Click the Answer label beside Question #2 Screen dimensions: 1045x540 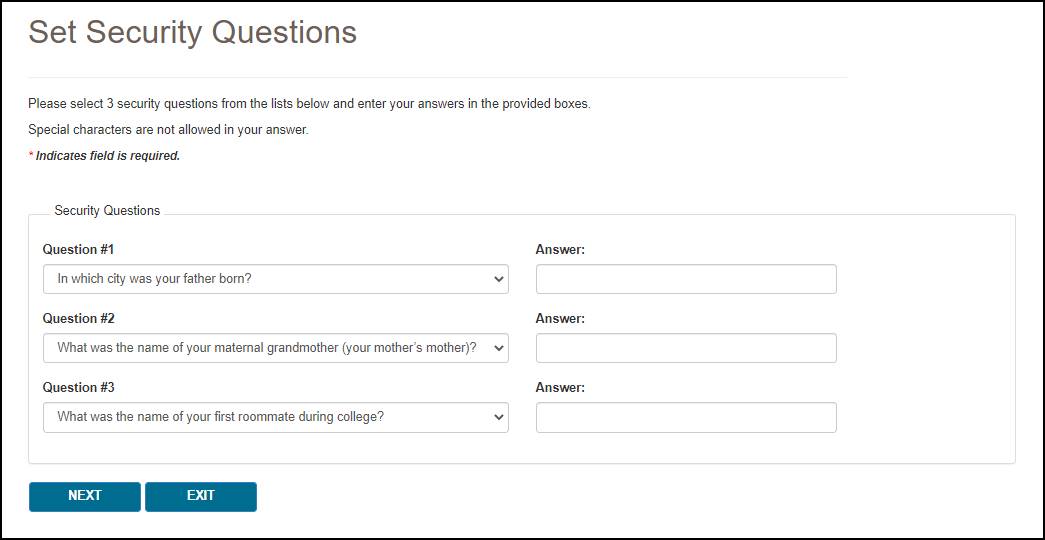560,318
